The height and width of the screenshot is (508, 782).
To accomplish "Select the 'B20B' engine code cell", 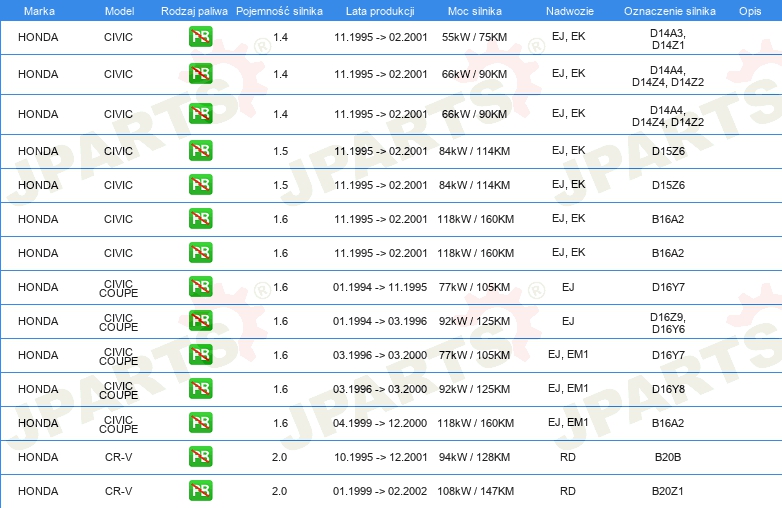I will [668, 457].
